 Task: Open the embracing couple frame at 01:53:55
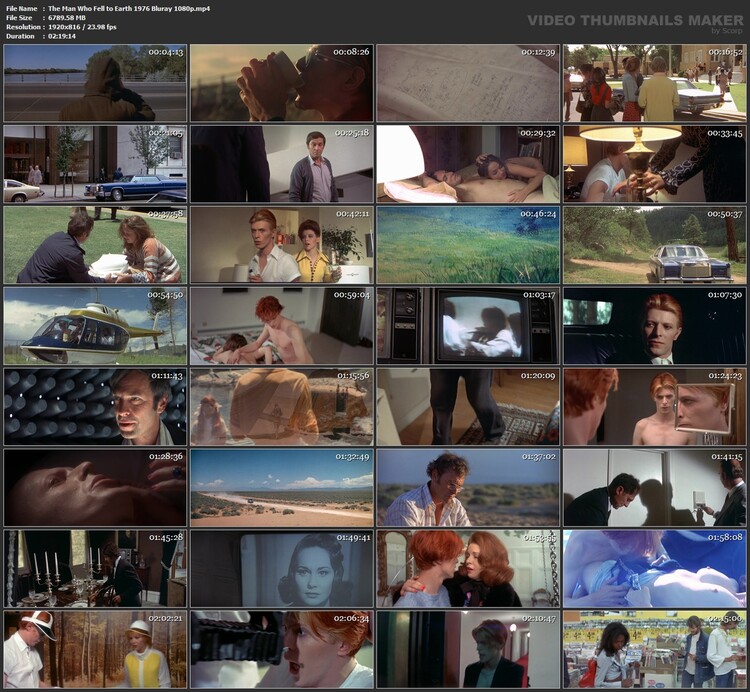[468, 568]
